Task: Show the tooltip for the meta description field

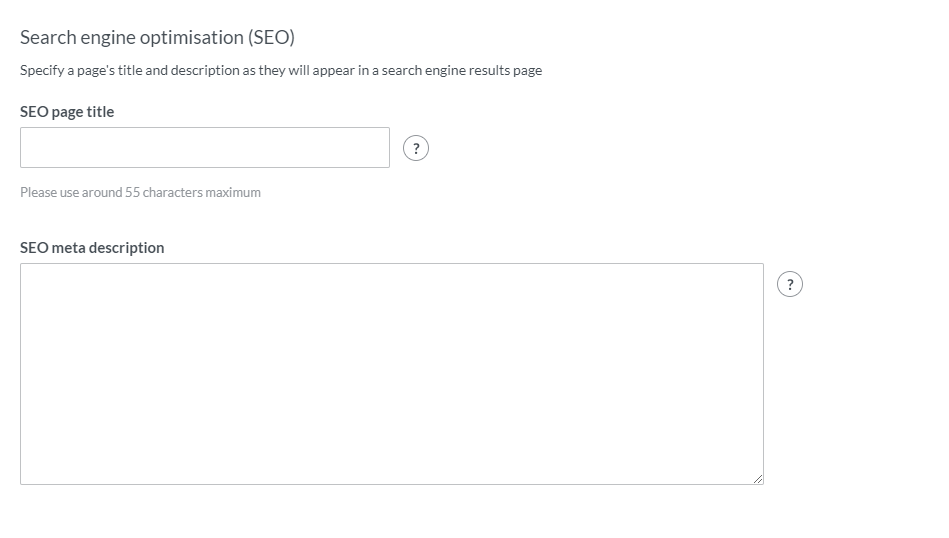Action: pyautogui.click(x=790, y=284)
